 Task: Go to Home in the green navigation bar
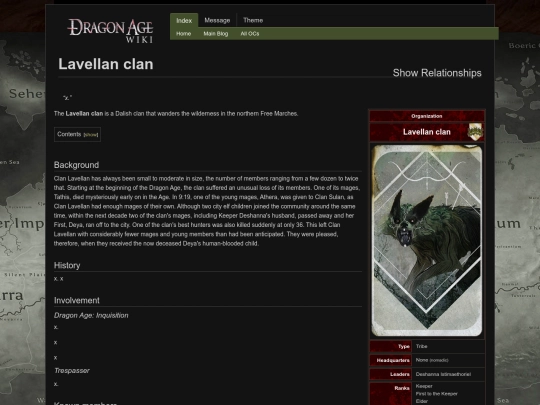pyautogui.click(x=184, y=34)
